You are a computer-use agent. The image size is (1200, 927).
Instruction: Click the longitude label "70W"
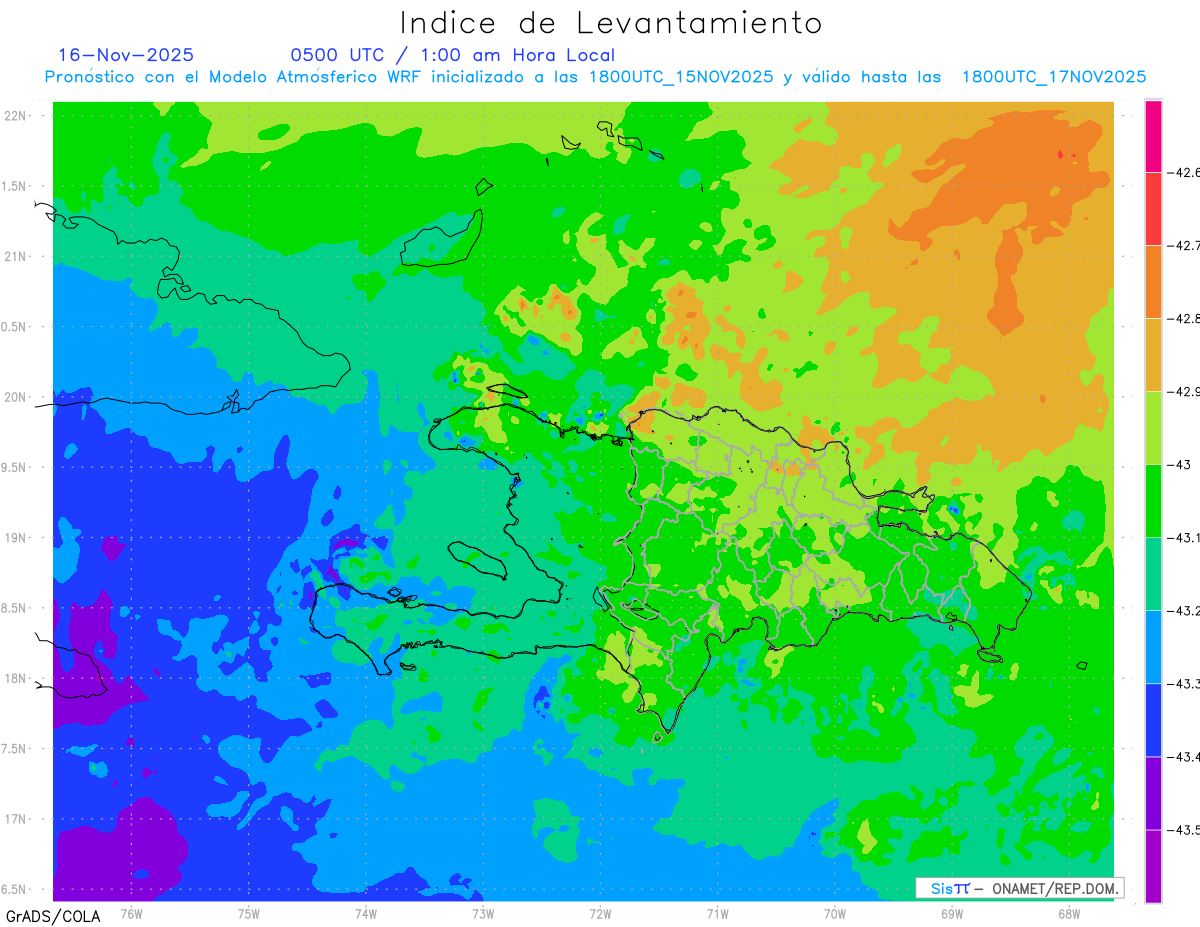[x=835, y=913]
